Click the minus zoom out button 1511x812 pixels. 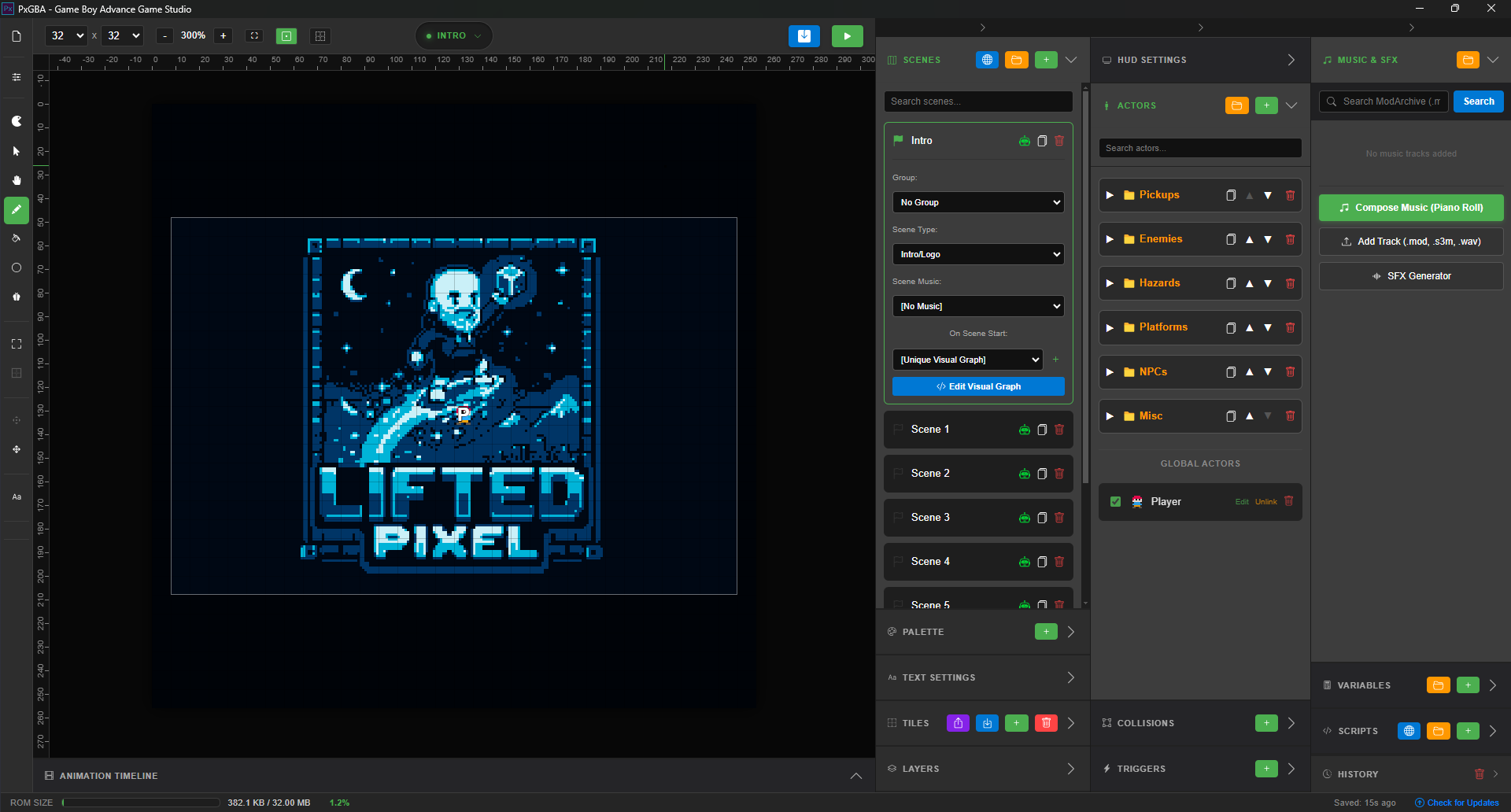point(164,36)
